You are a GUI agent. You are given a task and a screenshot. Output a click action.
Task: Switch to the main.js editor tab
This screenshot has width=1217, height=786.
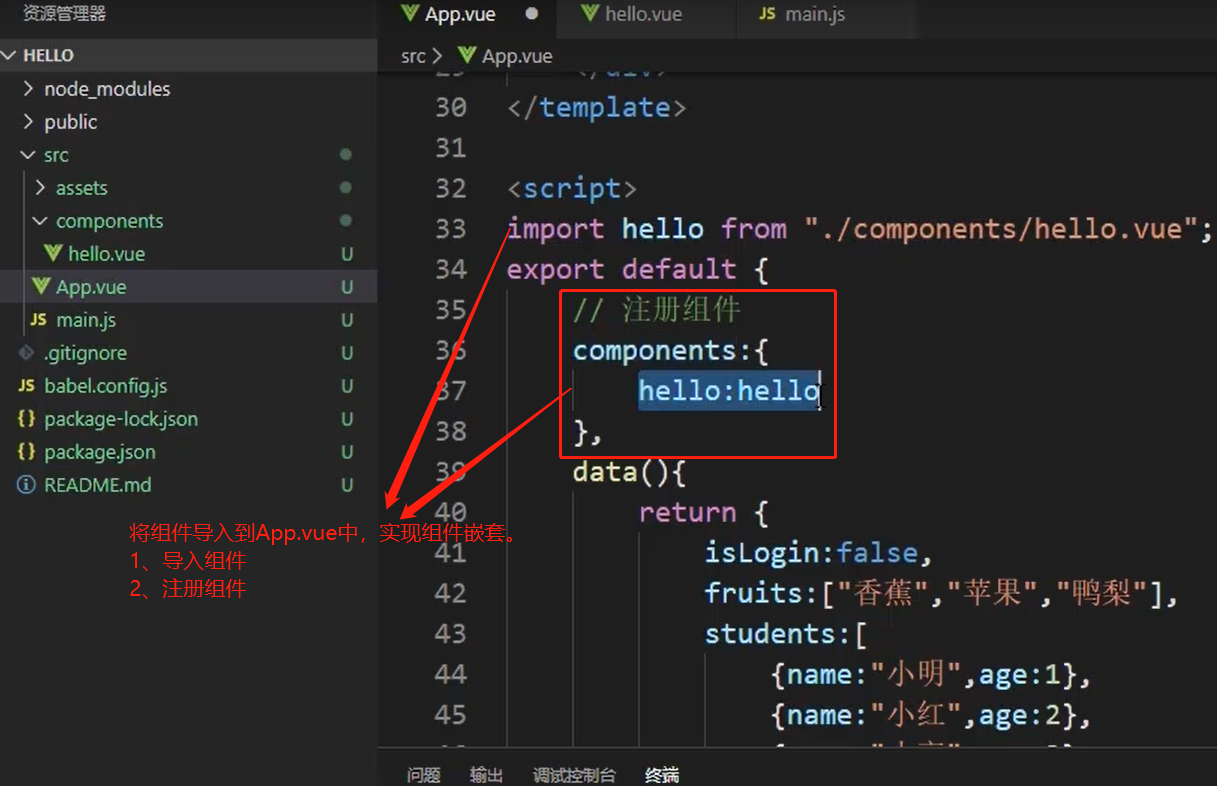[x=815, y=14]
